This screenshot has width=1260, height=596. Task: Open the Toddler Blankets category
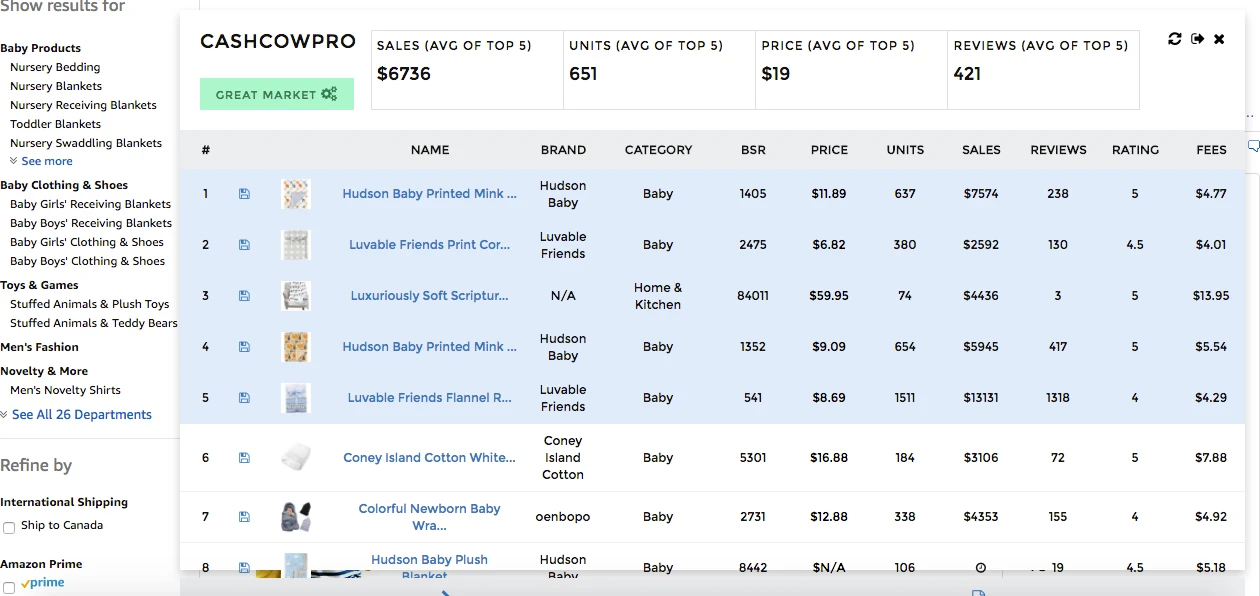[x=55, y=124]
